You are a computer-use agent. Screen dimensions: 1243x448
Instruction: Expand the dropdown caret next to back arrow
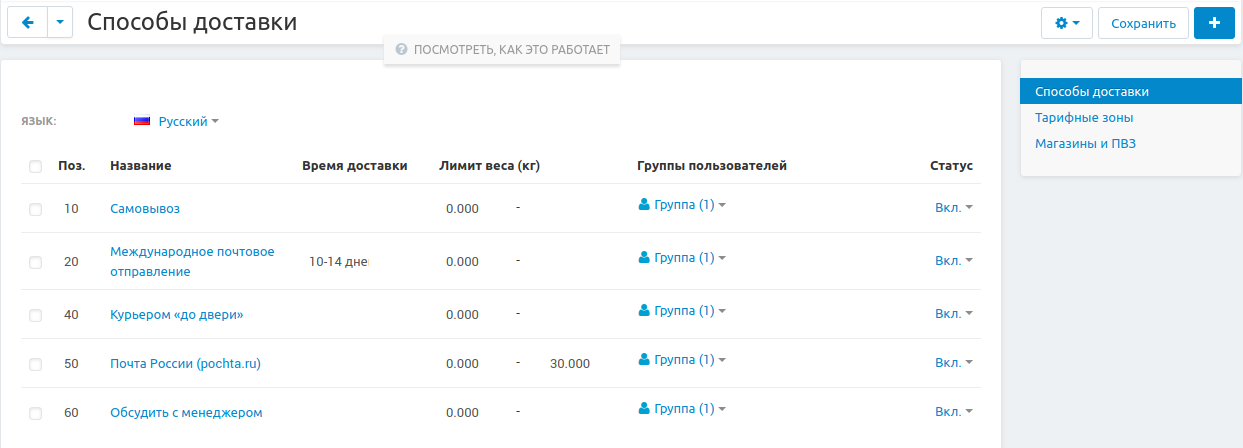click(x=60, y=22)
